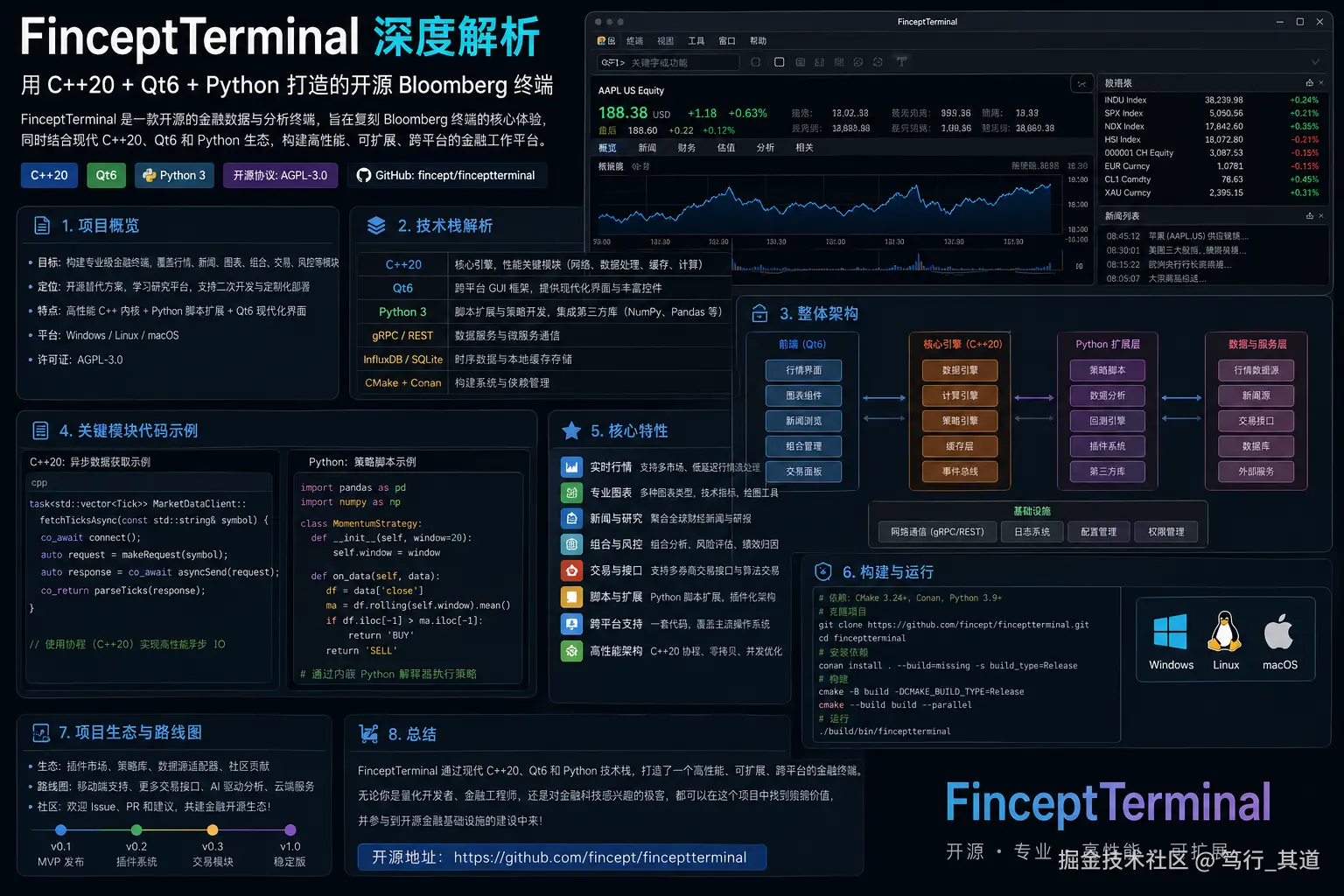Select the v0.3 交易模块 roadmap marker
Image resolution: width=1344 pixels, height=896 pixels.
213,829
